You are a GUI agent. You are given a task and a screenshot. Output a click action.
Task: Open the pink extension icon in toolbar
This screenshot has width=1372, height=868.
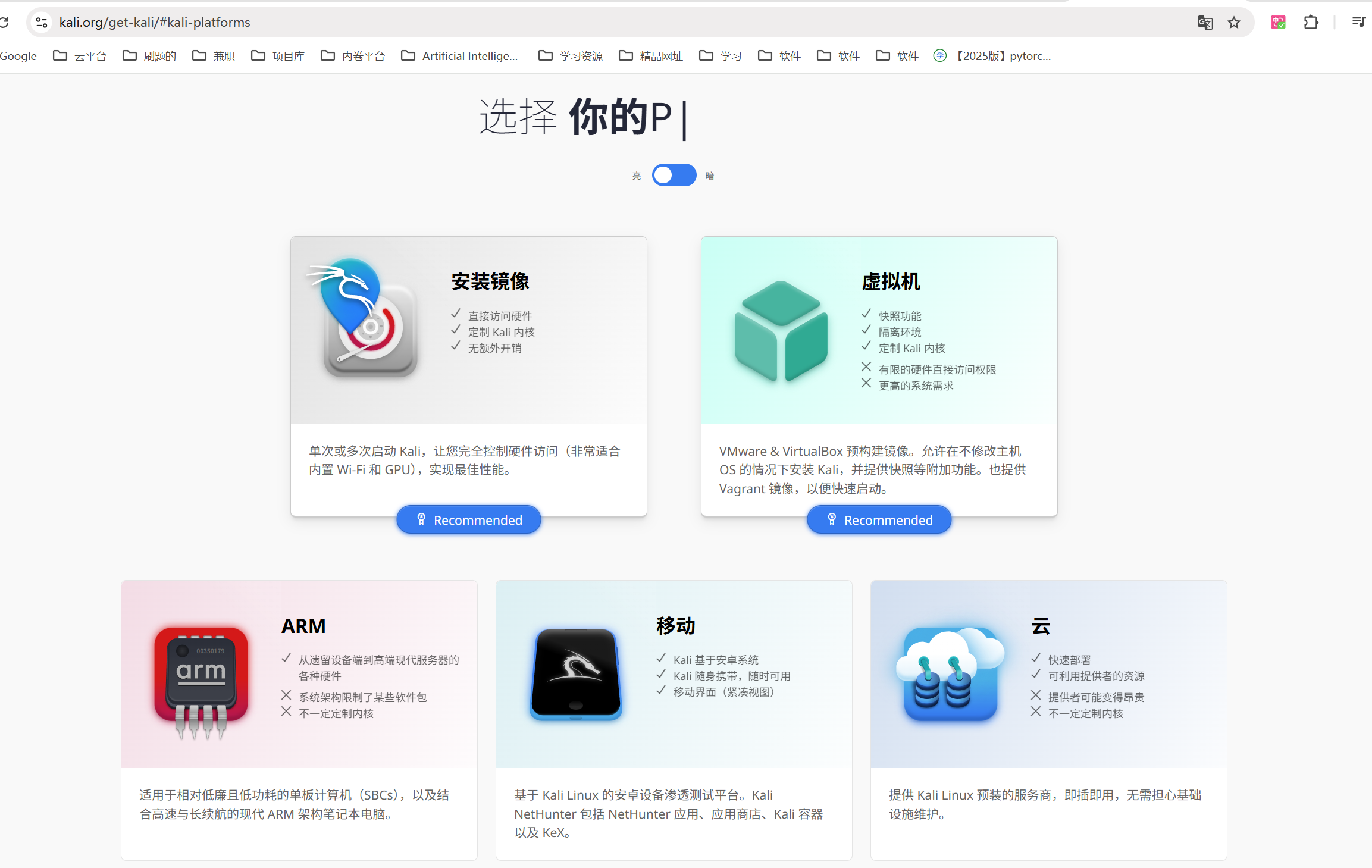[x=1278, y=23]
